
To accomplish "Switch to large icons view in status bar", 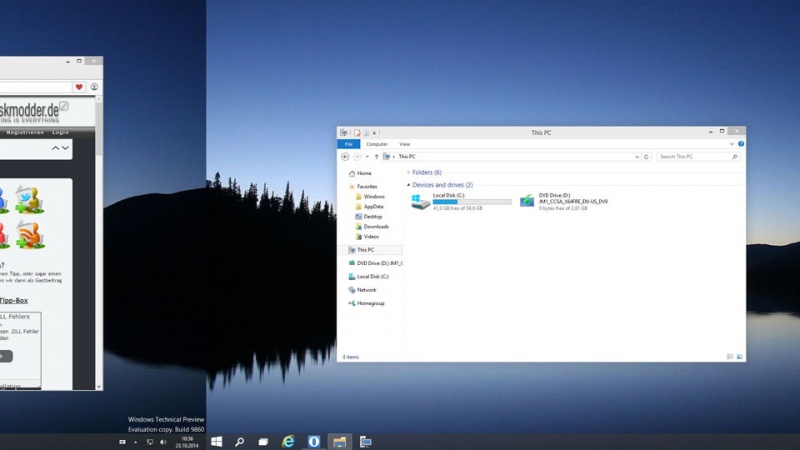I will pyautogui.click(x=739, y=357).
